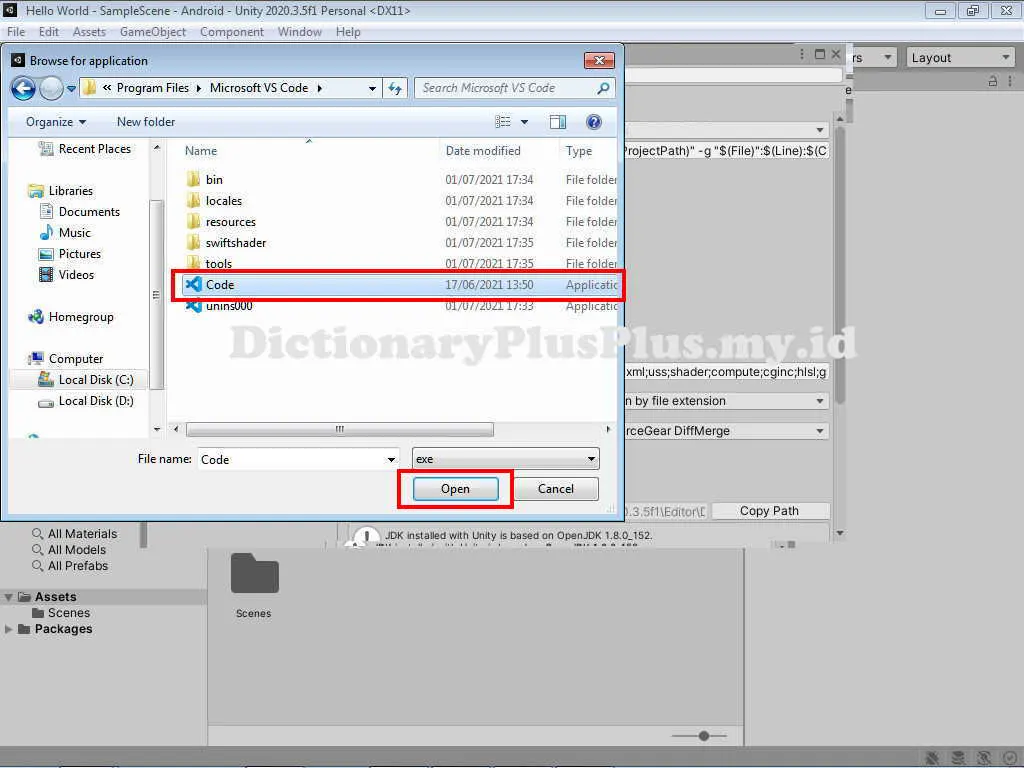Change the file view layout icon
Image resolution: width=1024 pixels, height=768 pixels.
502,122
